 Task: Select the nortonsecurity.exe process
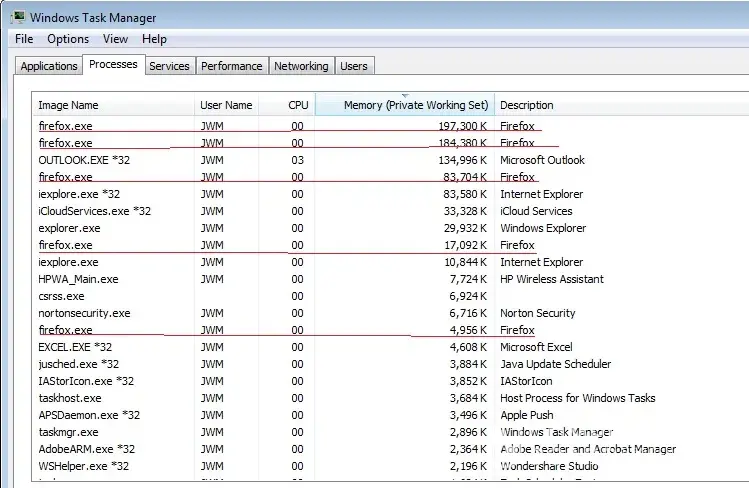[84, 313]
